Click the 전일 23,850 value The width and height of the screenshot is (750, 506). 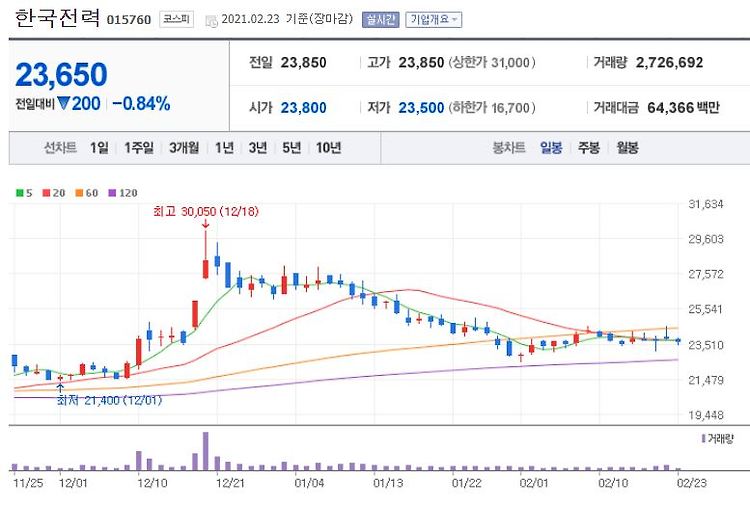point(303,63)
